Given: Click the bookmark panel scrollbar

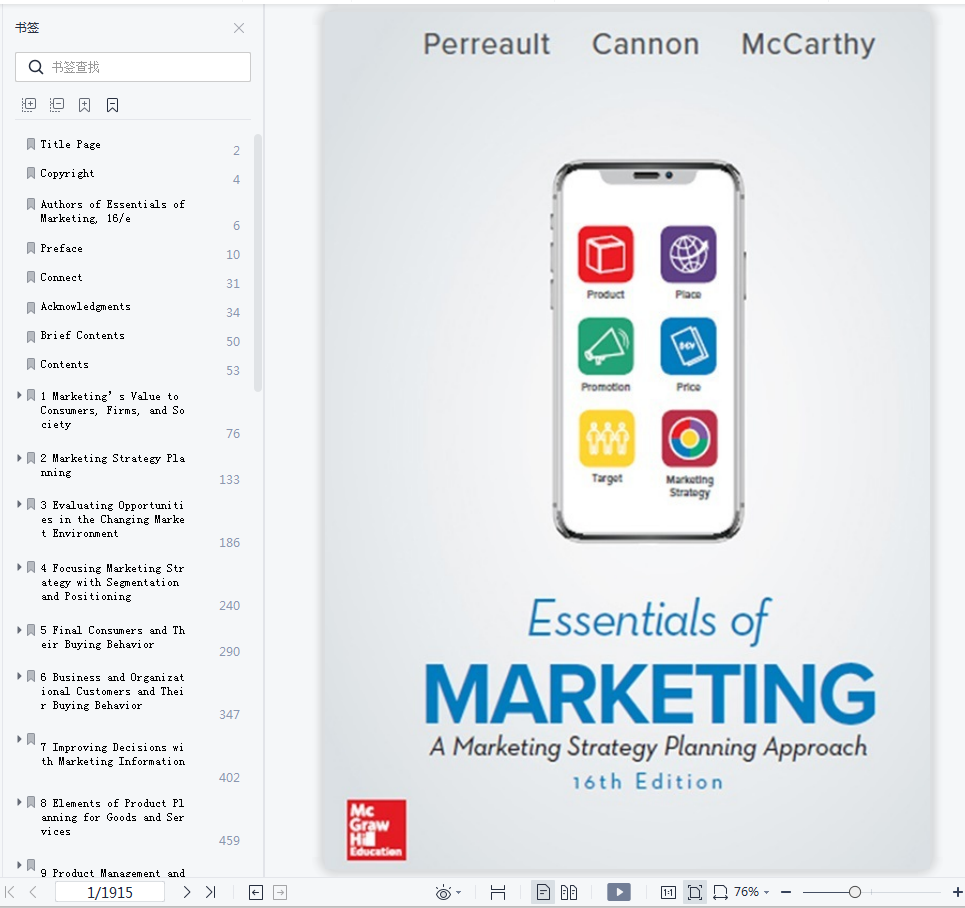Looking at the screenshot, I should pos(258,263).
